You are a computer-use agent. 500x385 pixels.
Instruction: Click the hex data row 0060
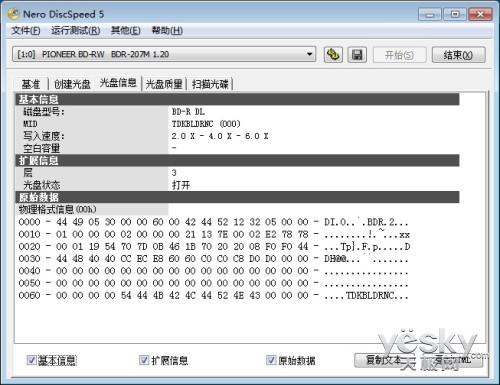[x=213, y=296]
